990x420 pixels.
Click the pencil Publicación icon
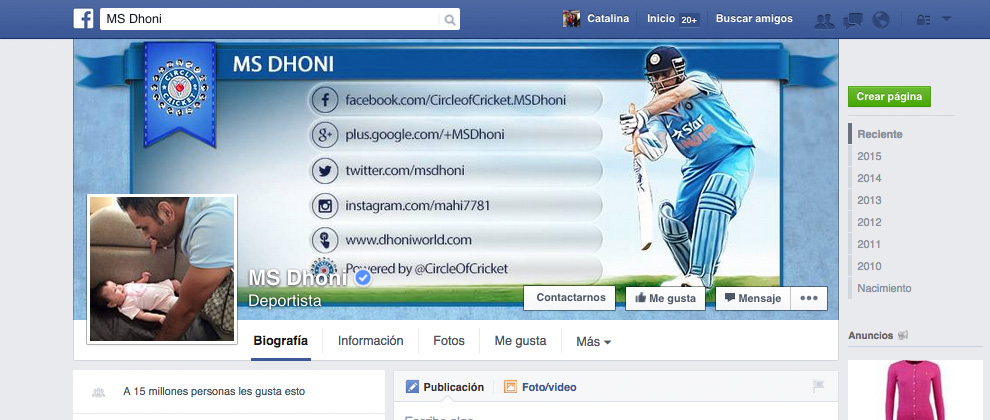click(412, 387)
